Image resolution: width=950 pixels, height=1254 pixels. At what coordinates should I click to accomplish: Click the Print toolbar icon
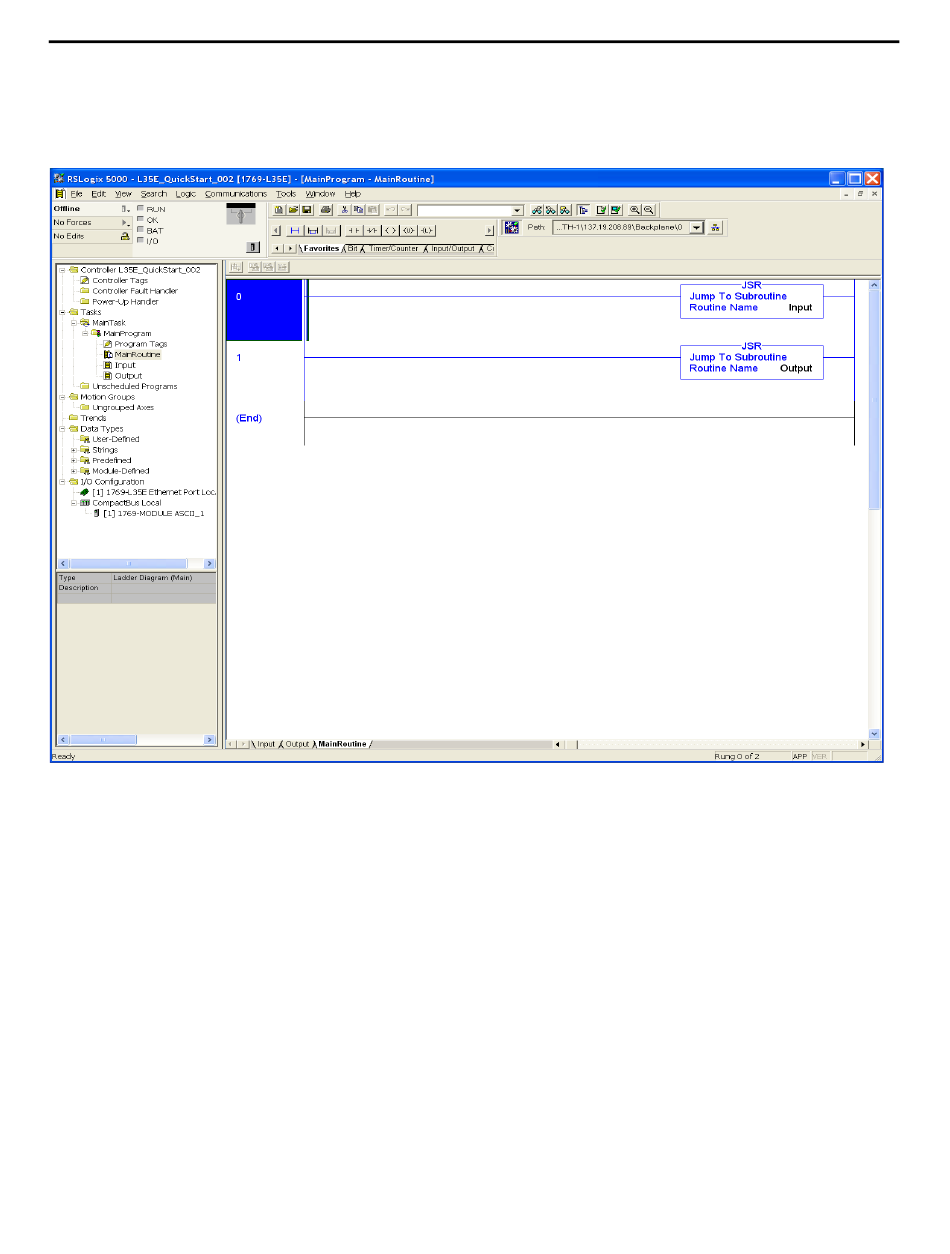coord(325,210)
